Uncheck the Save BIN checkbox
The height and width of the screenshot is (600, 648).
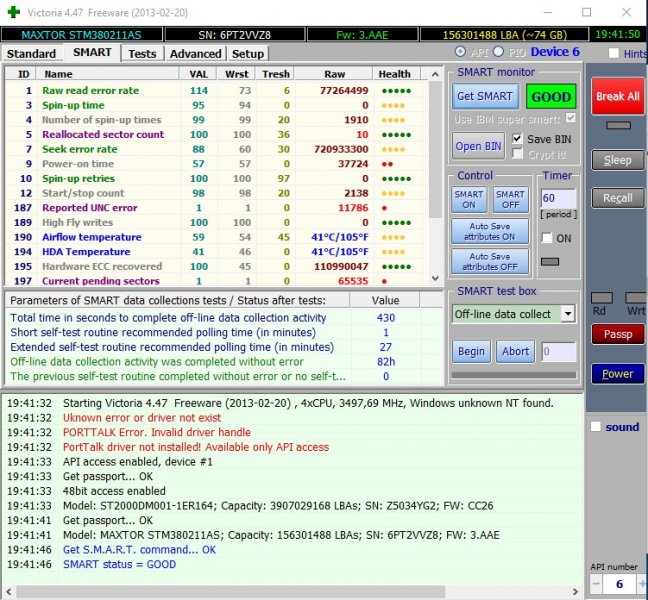[518, 138]
